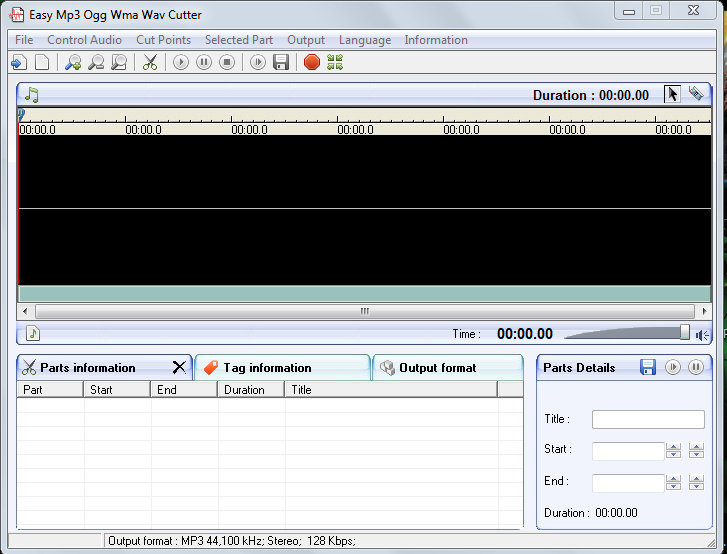
Task: Click the orange tag icon on the Tag information tab
Action: tap(211, 368)
